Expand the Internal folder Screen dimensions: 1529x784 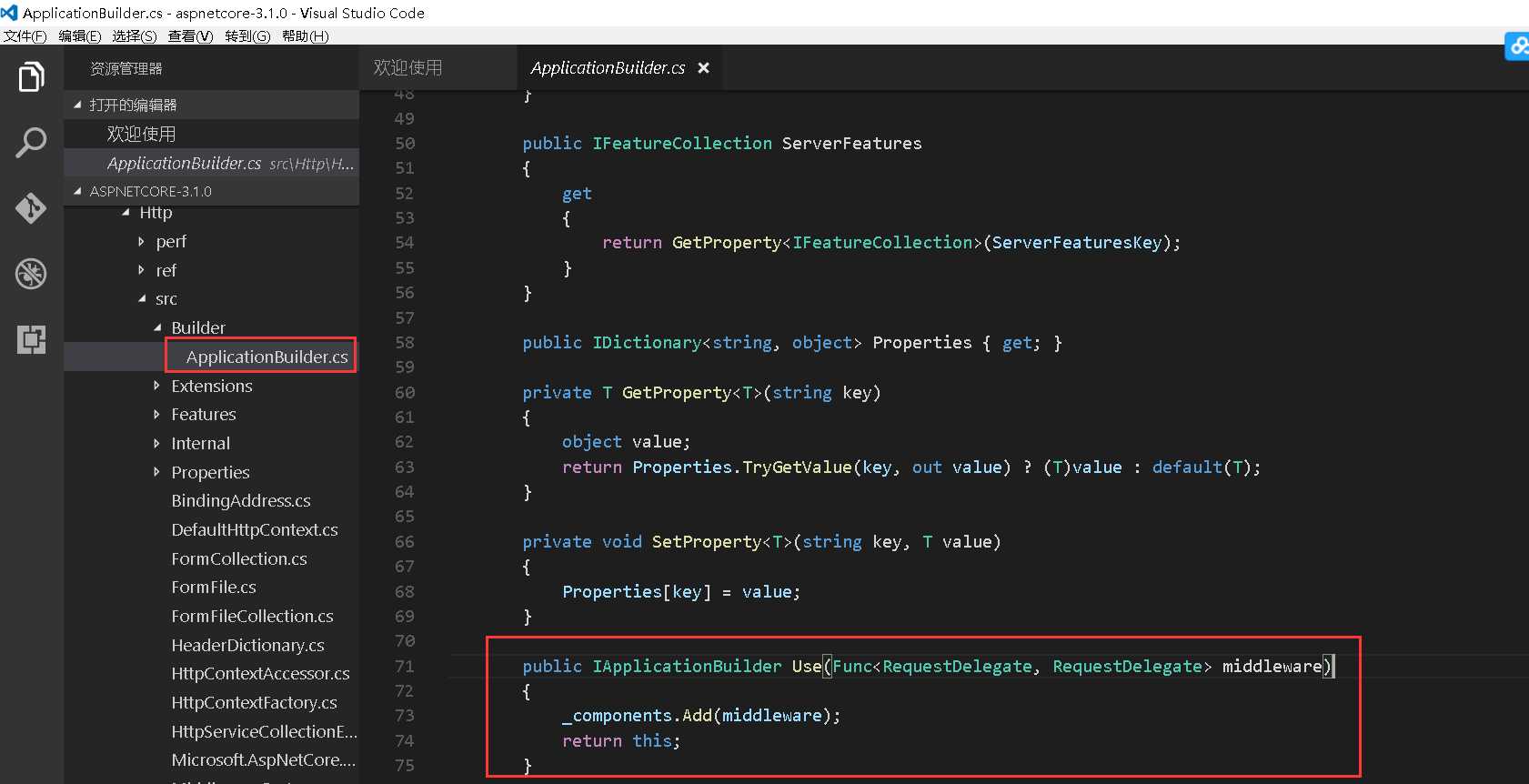pos(156,444)
